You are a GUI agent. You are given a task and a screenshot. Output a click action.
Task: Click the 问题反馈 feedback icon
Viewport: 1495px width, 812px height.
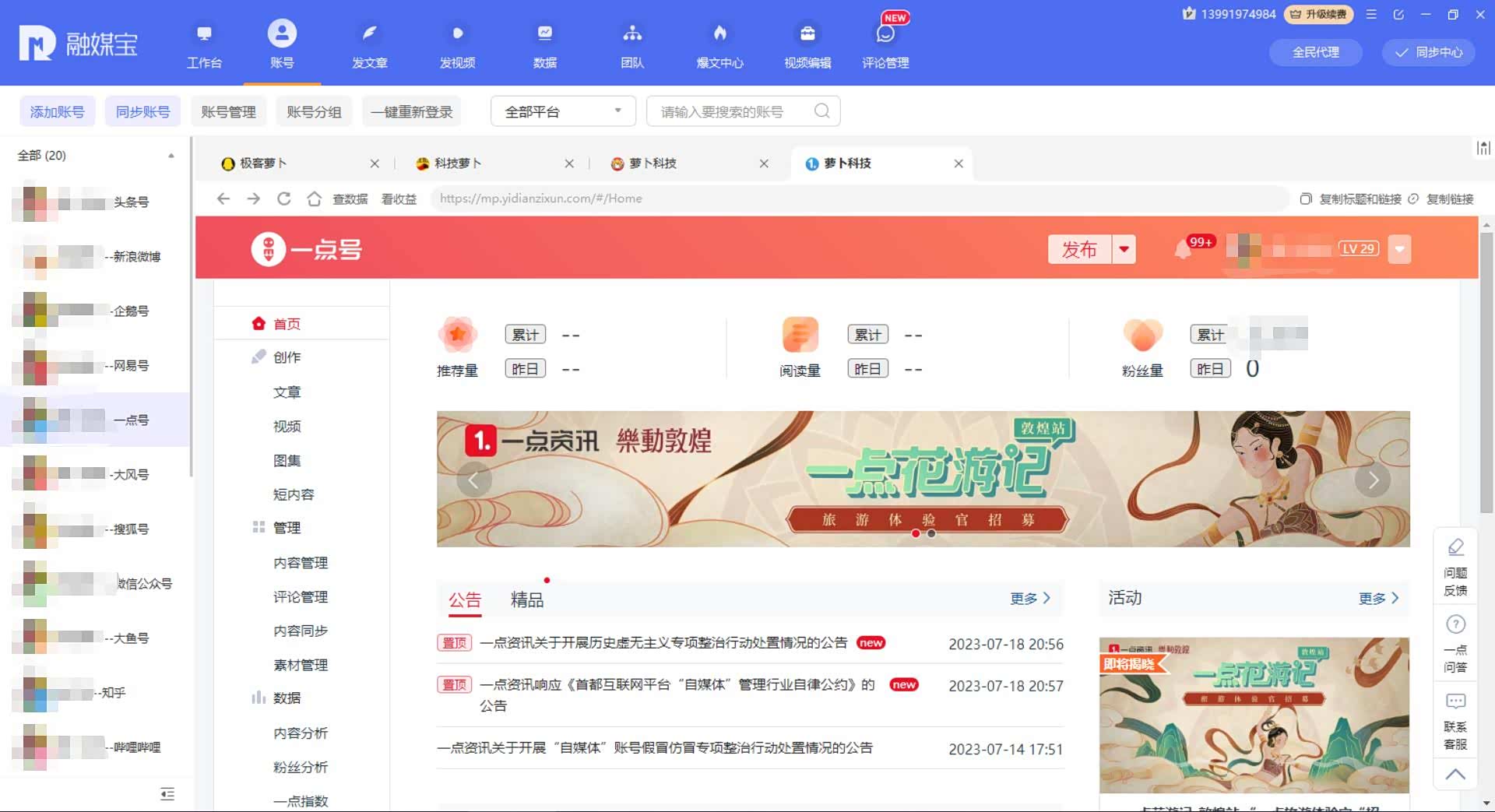tap(1455, 547)
